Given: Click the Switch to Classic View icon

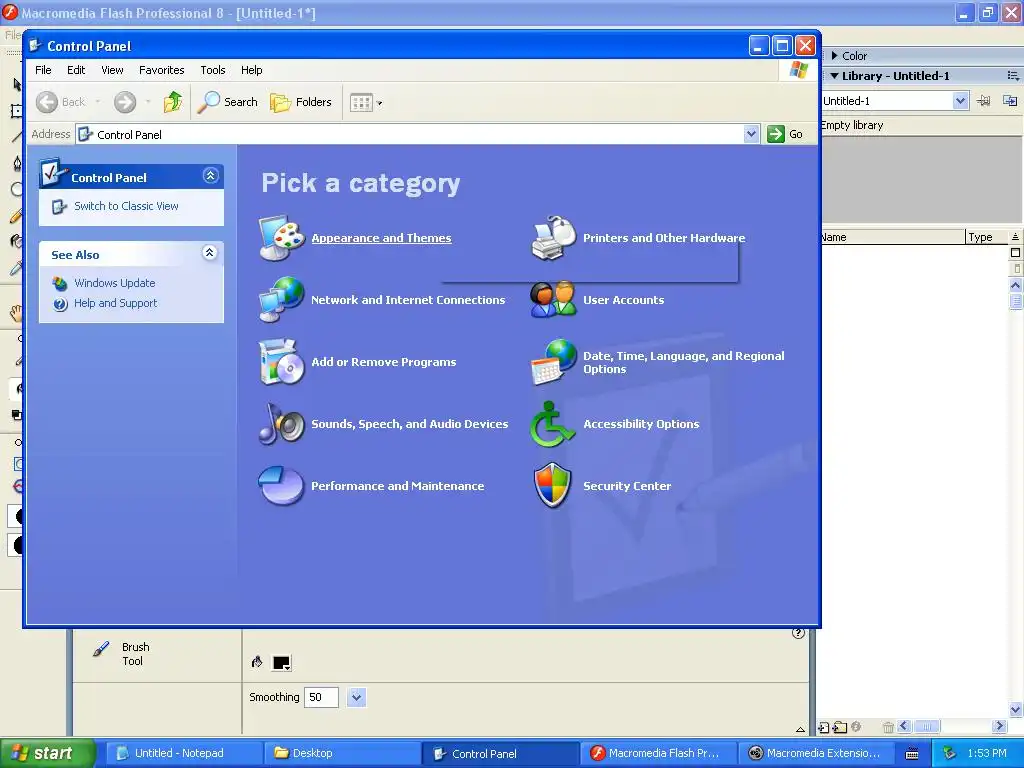Looking at the screenshot, I should pyautogui.click(x=59, y=206).
